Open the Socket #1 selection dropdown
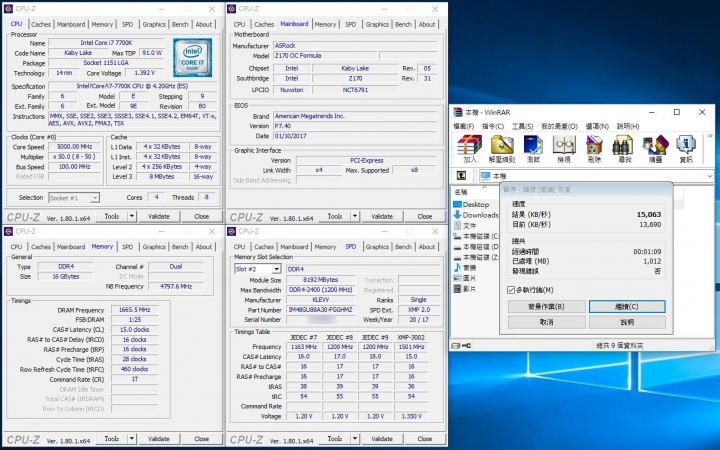The width and height of the screenshot is (720, 450). pos(95,198)
